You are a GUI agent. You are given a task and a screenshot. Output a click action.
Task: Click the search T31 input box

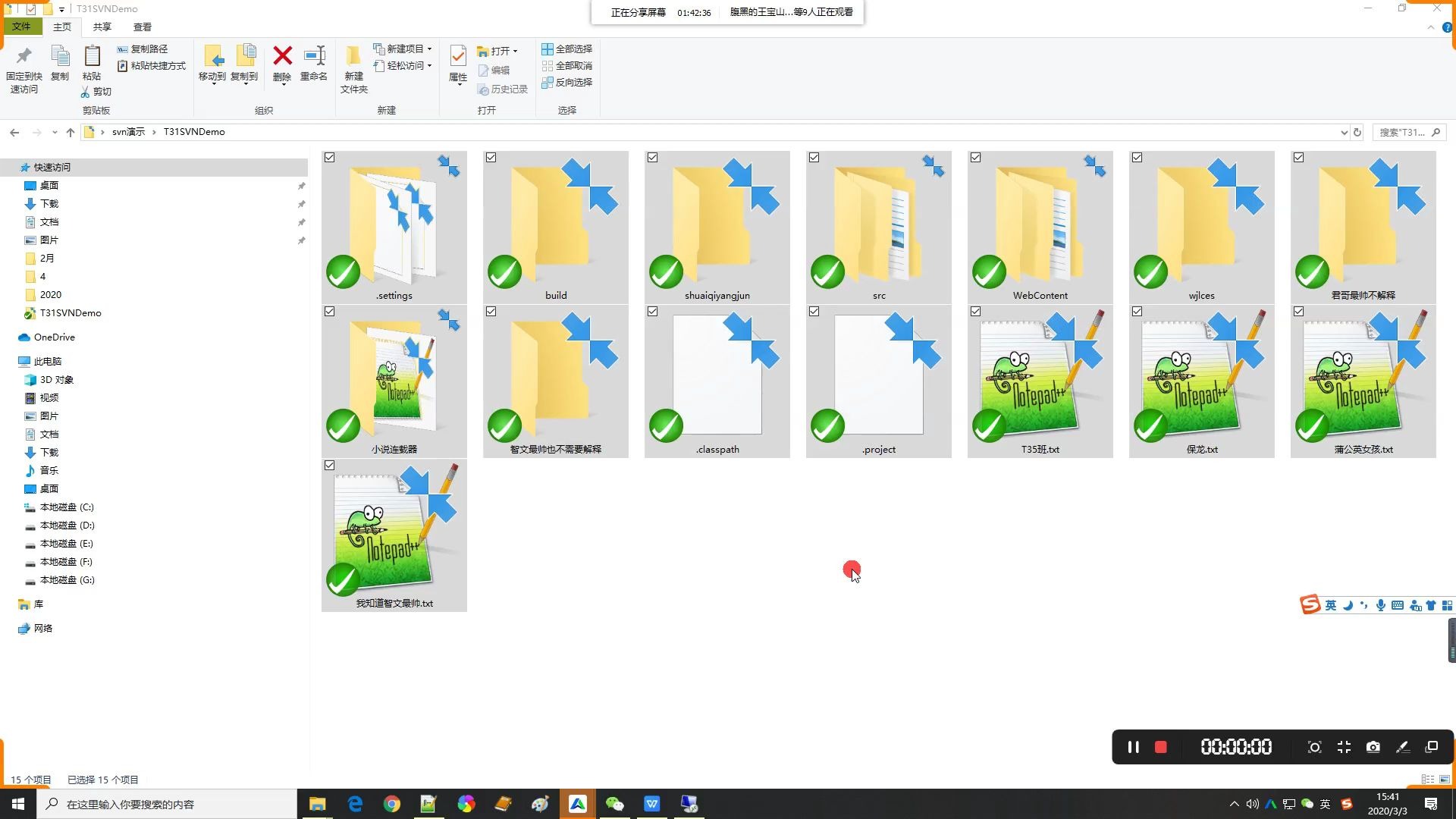(x=1401, y=132)
